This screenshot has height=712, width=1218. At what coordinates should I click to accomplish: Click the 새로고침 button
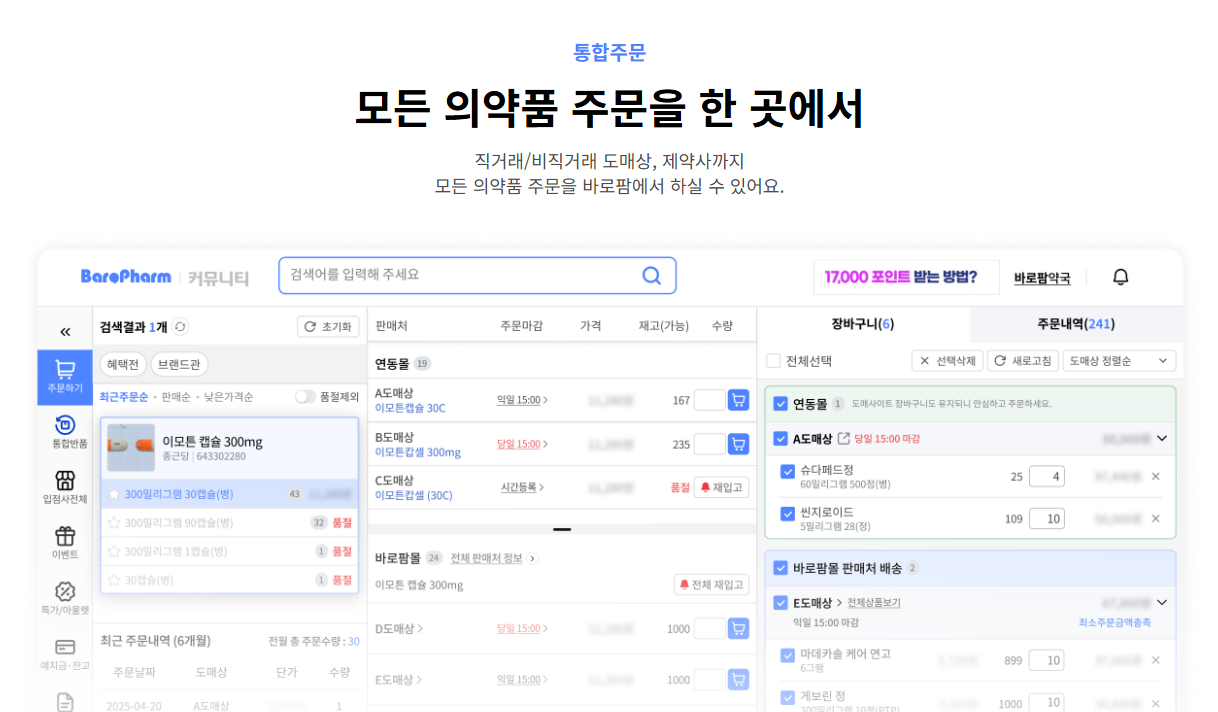point(1023,360)
